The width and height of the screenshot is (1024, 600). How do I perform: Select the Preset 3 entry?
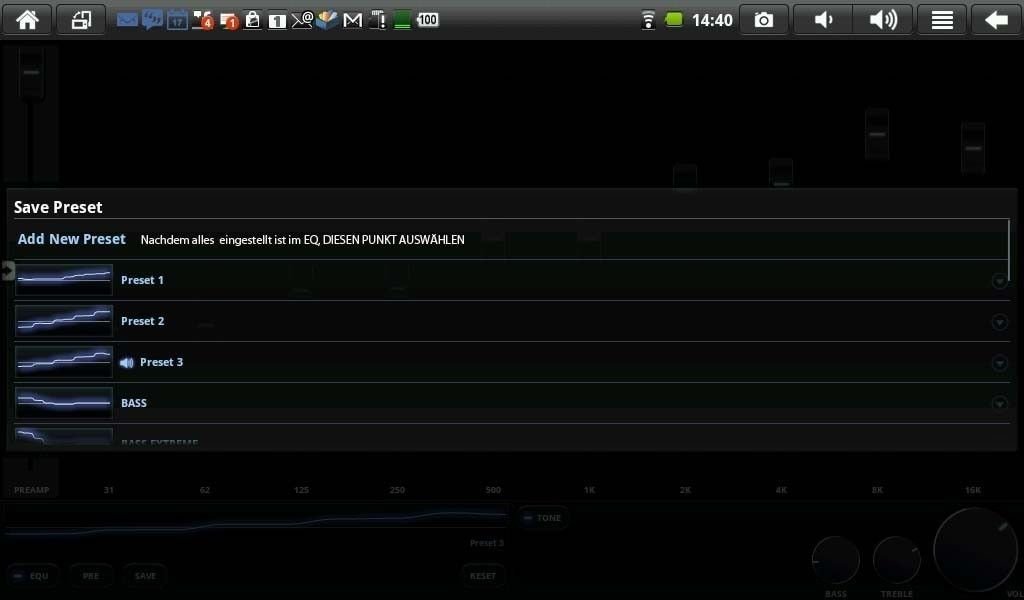[x=512, y=362]
